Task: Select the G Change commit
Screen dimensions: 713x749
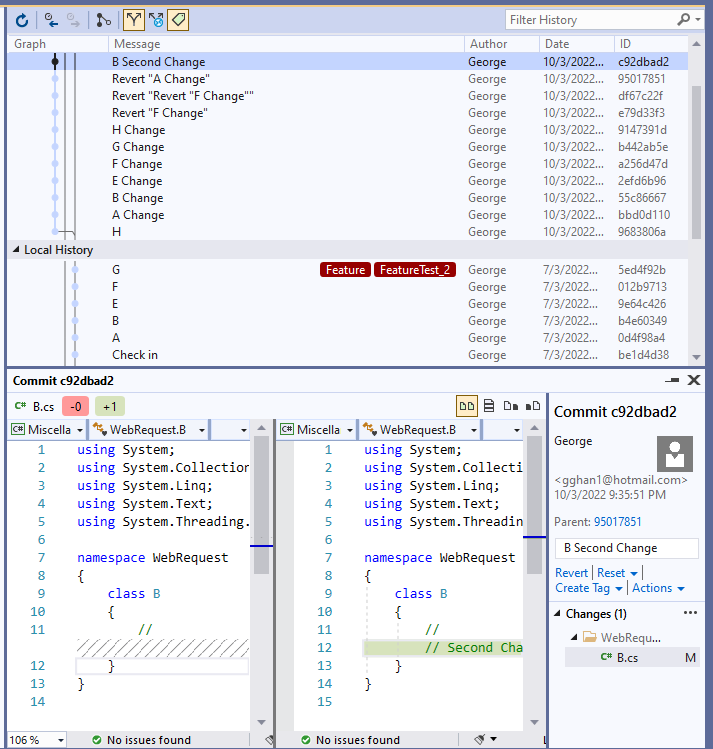Action: [348, 147]
